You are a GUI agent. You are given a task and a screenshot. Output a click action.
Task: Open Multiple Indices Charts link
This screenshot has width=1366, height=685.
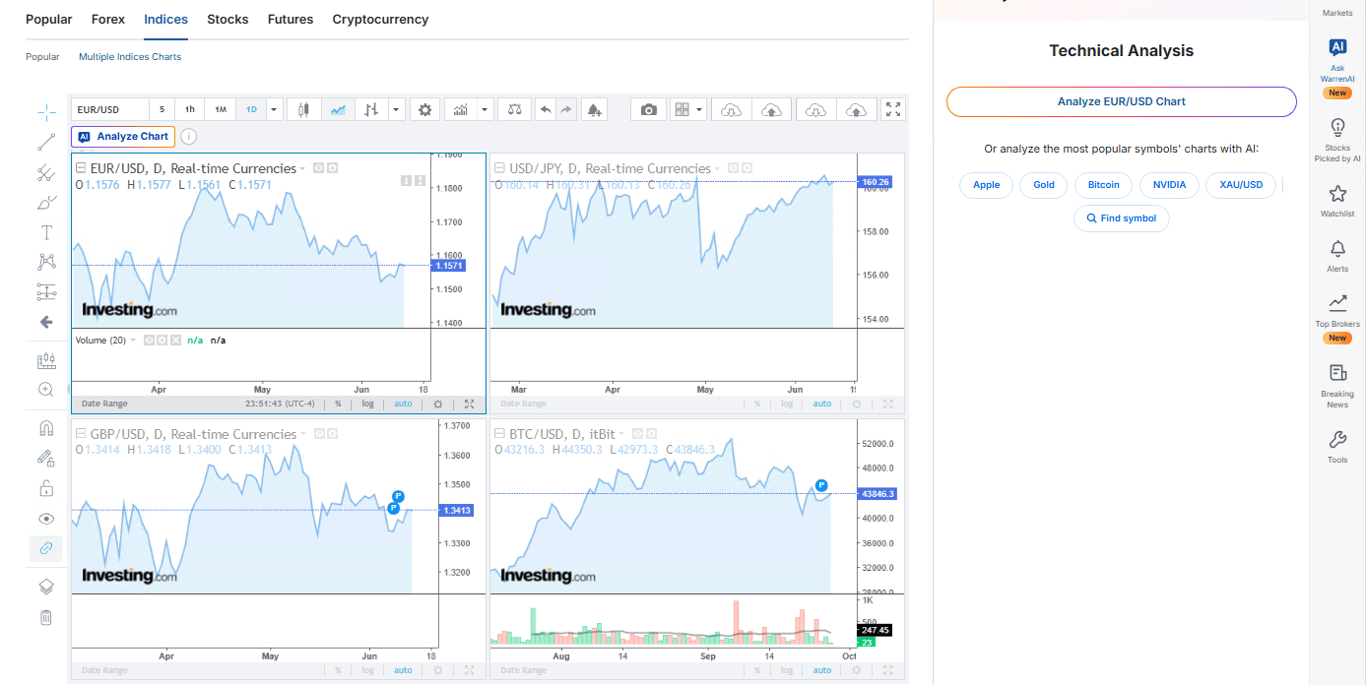pos(130,57)
